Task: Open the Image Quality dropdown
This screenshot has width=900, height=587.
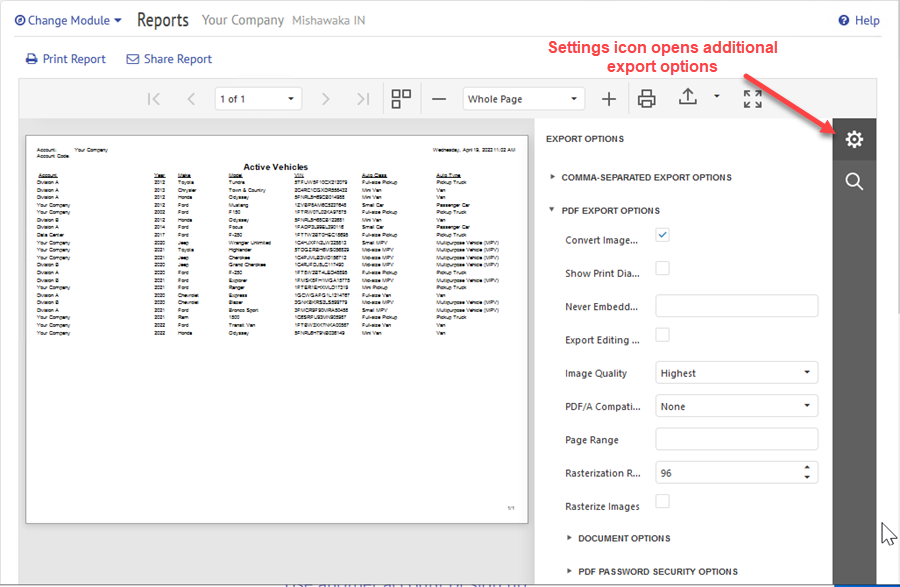Action: (736, 372)
